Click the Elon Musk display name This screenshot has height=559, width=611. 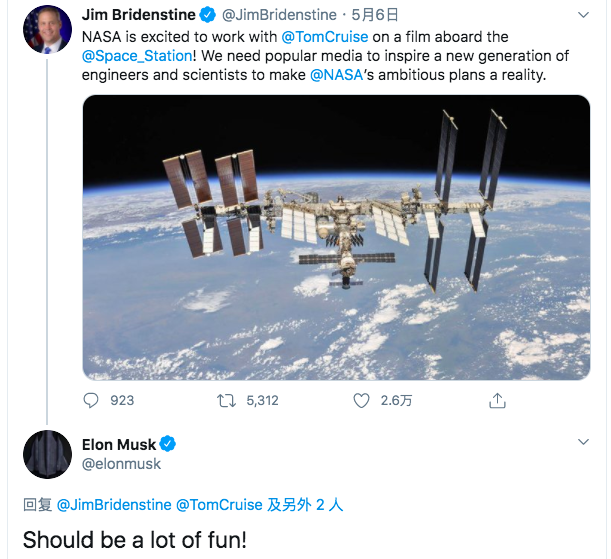(x=119, y=444)
